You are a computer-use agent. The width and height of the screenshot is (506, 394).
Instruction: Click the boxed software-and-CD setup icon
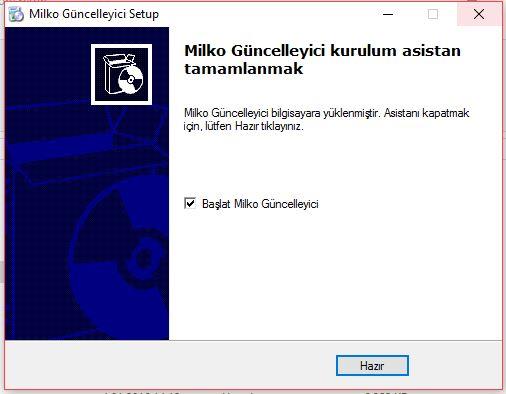pyautogui.click(x=121, y=74)
